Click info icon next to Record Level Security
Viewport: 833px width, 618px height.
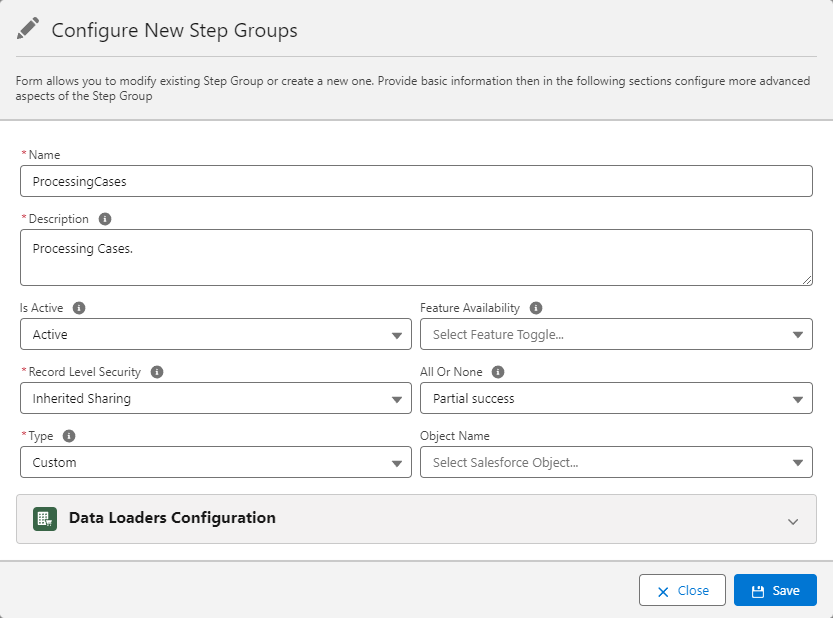coord(157,372)
